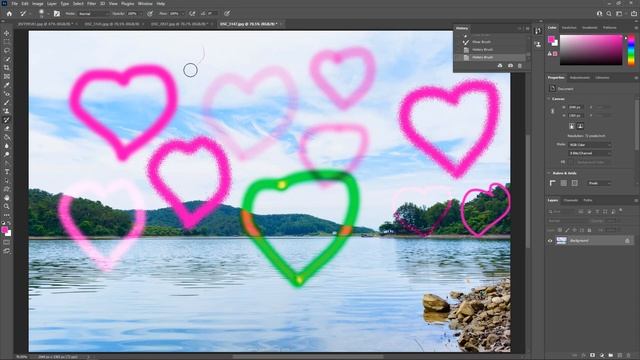Select the Background layer thumbnail
The image size is (640, 360).
click(561, 241)
